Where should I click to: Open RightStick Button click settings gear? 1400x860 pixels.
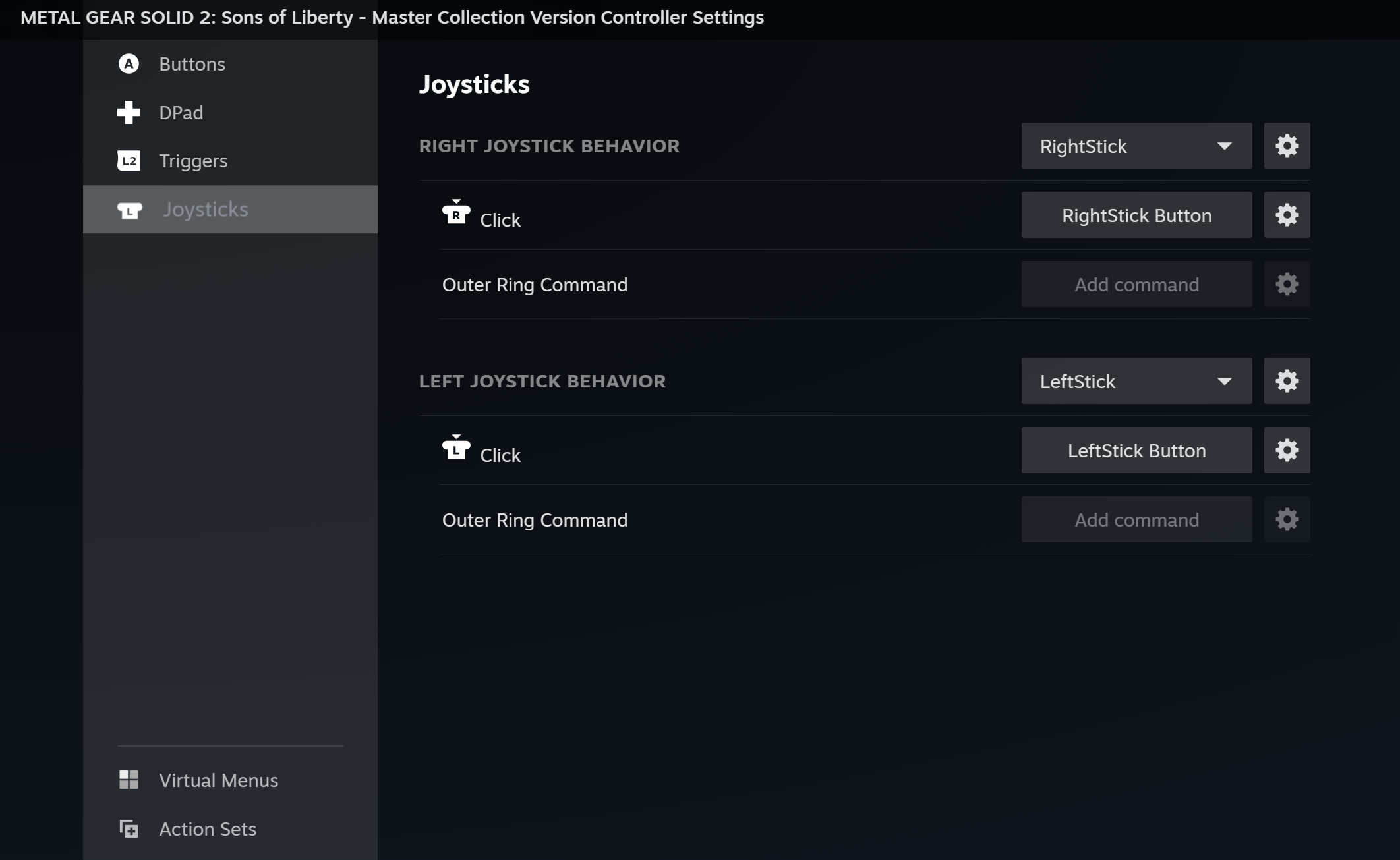1287,215
